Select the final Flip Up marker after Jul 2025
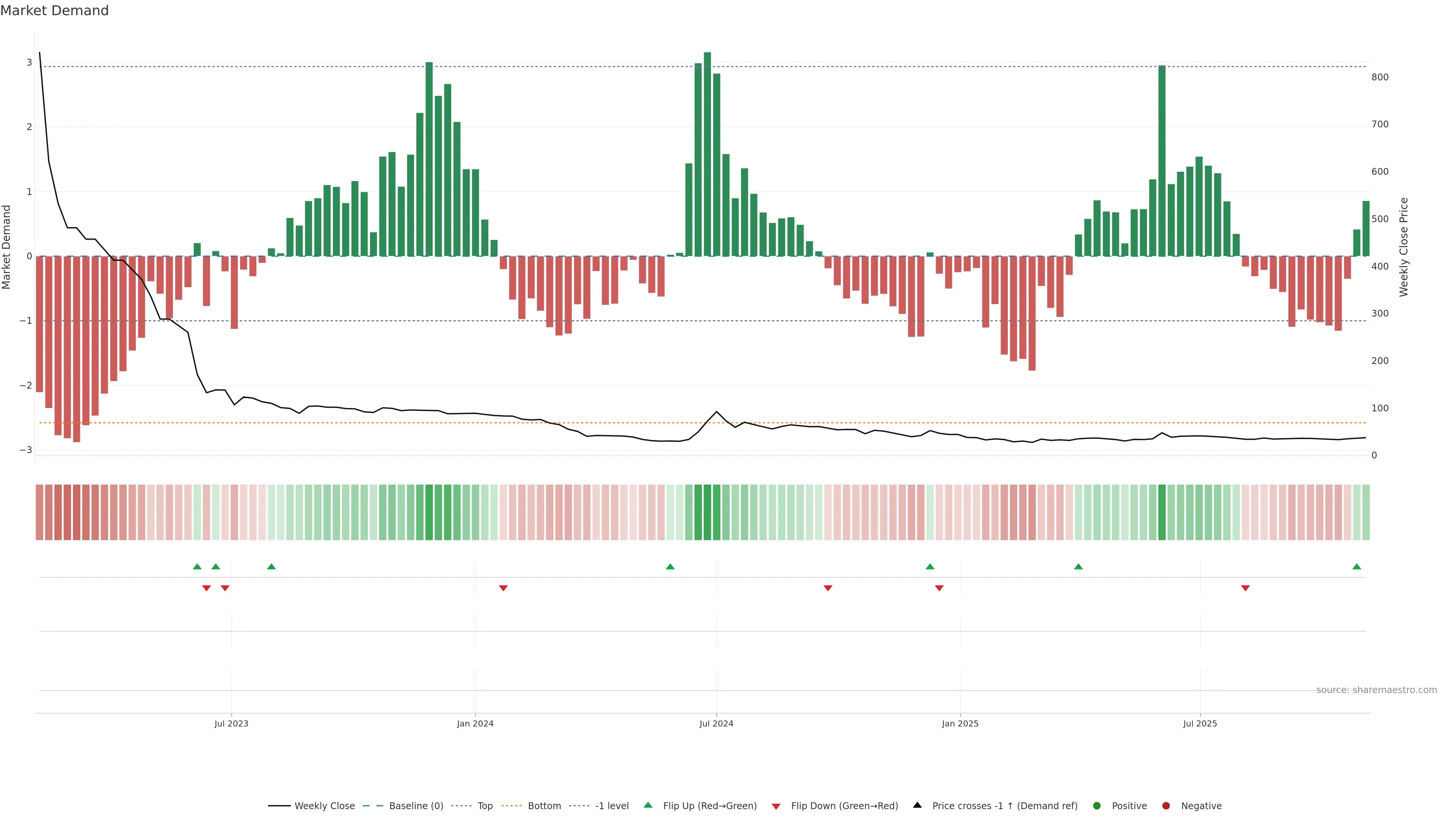 pos(1357,566)
